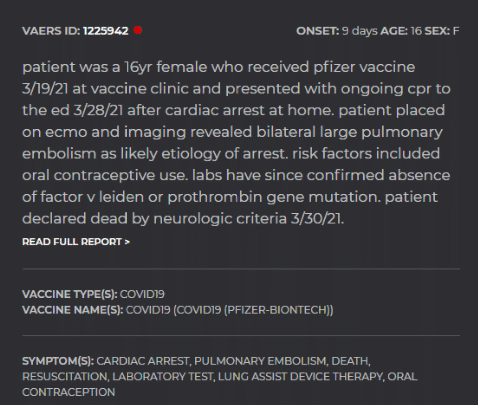478x405 pixels.
Task: Select LUNG ASSIST DEVICE THERAPY symptom
Action: pyautogui.click(x=300, y=377)
